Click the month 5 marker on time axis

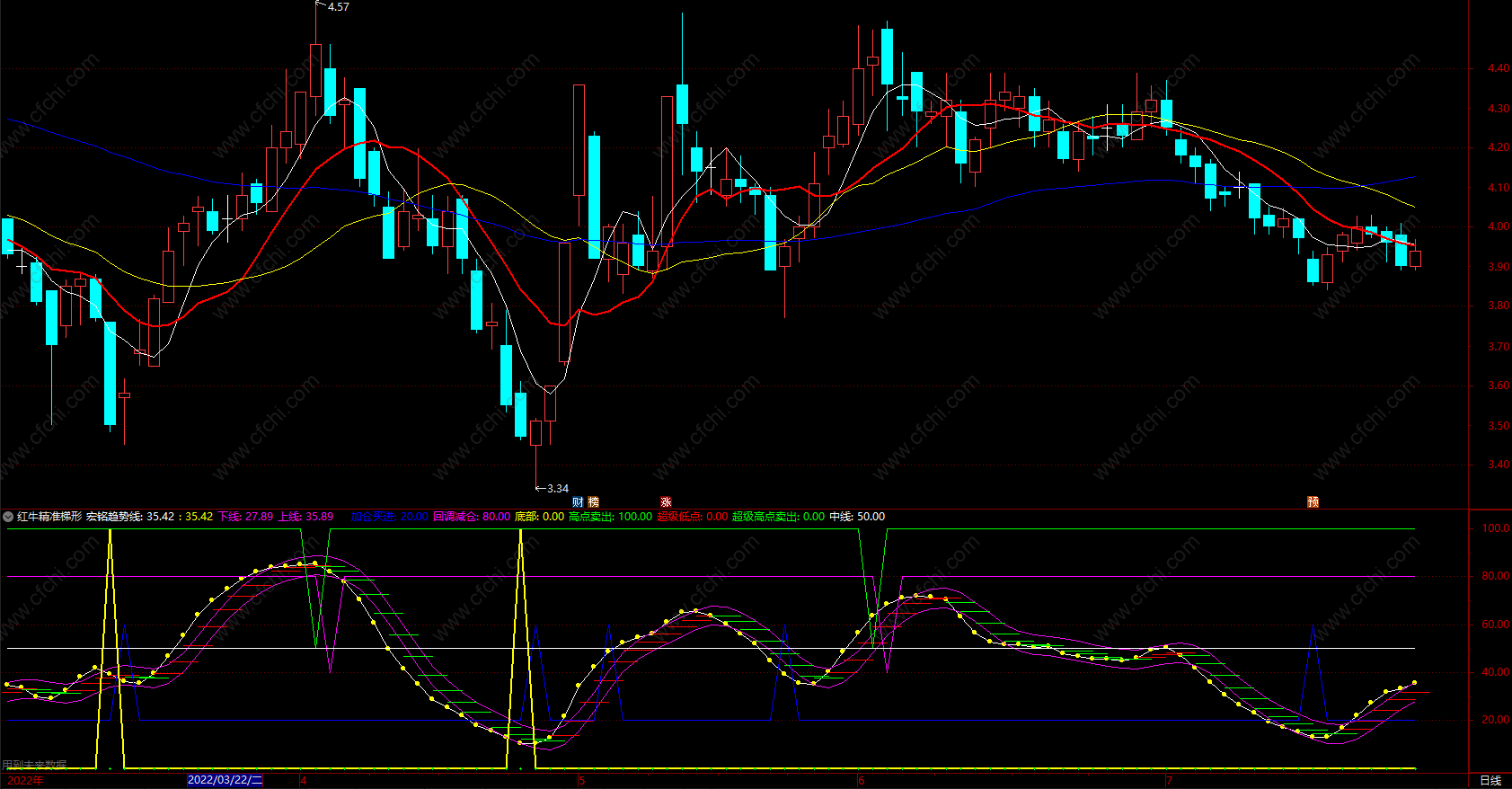(581, 781)
